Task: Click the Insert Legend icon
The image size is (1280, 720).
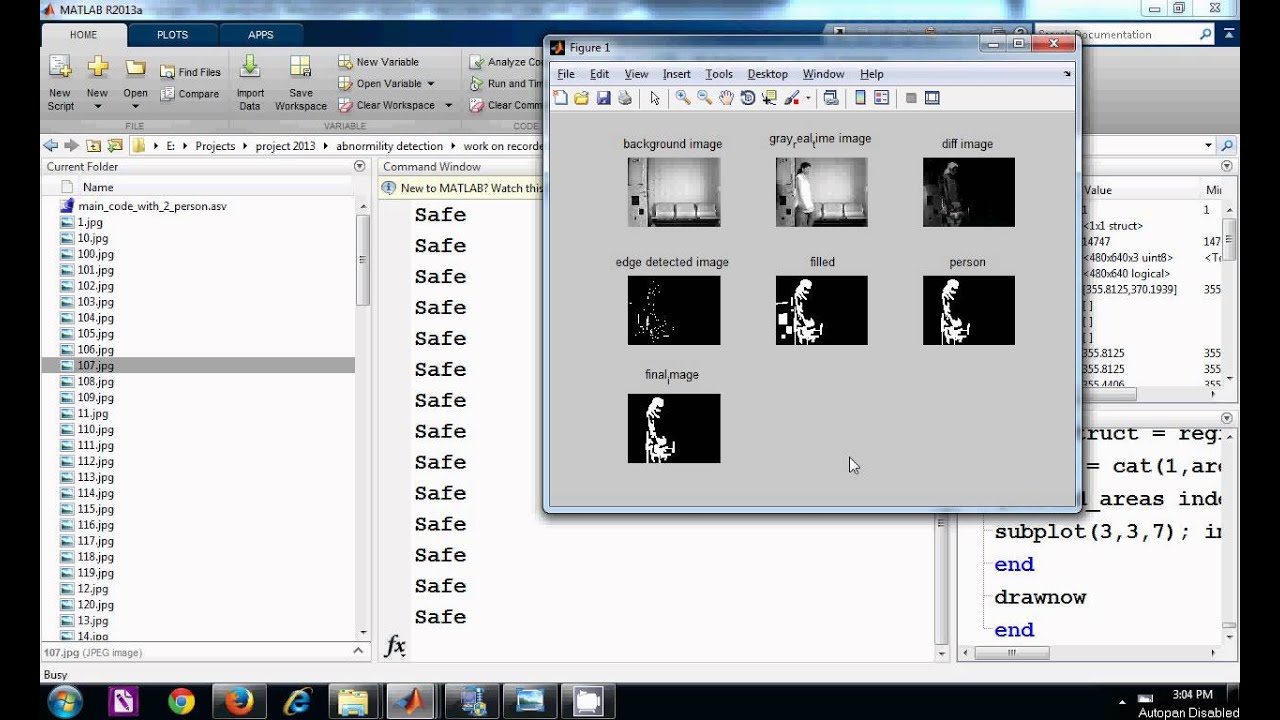Action: [x=881, y=98]
